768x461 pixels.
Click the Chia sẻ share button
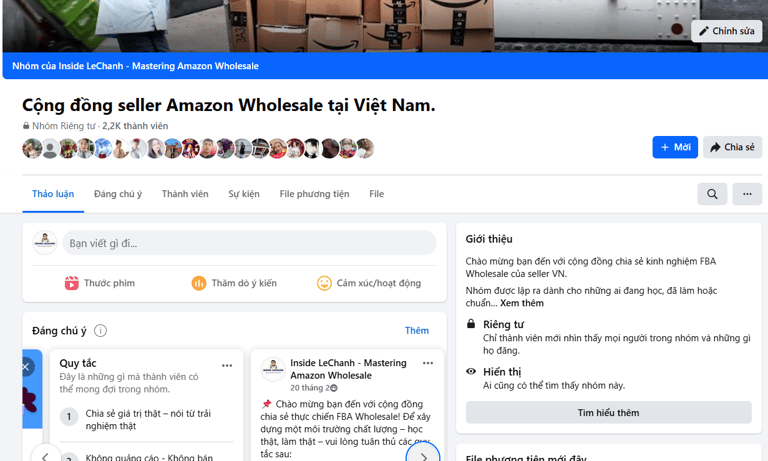coord(732,147)
